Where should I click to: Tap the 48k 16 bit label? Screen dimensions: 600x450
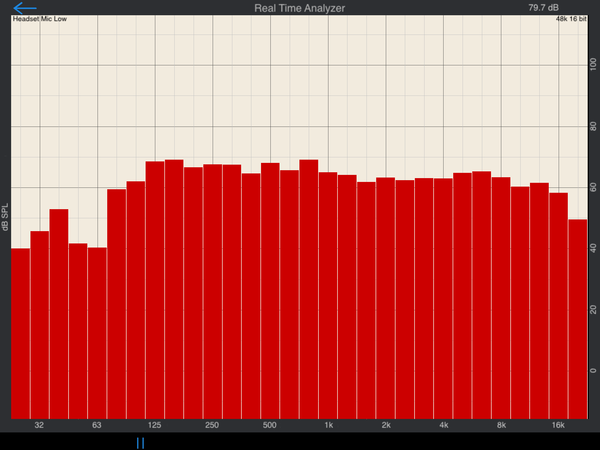(x=571, y=19)
